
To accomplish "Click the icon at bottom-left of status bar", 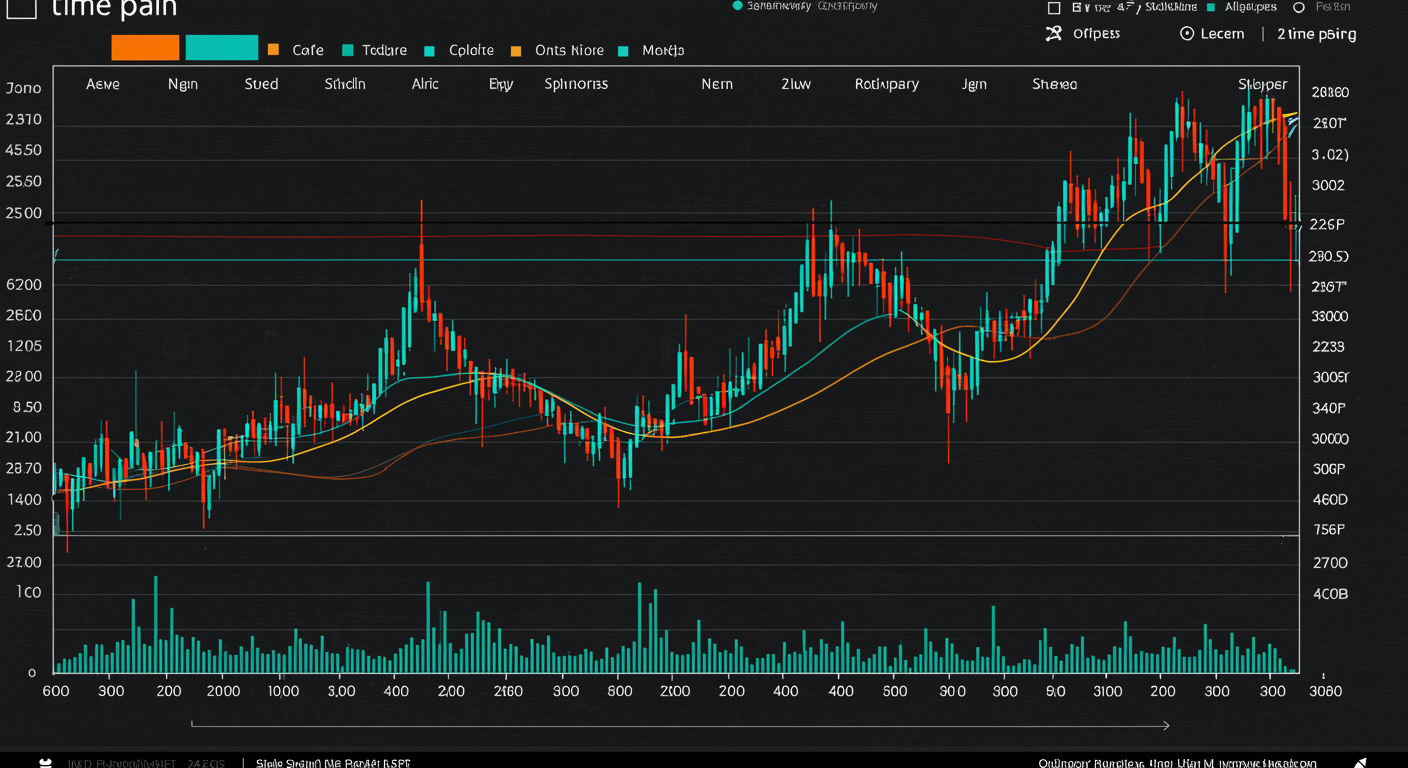I will pos(45,762).
